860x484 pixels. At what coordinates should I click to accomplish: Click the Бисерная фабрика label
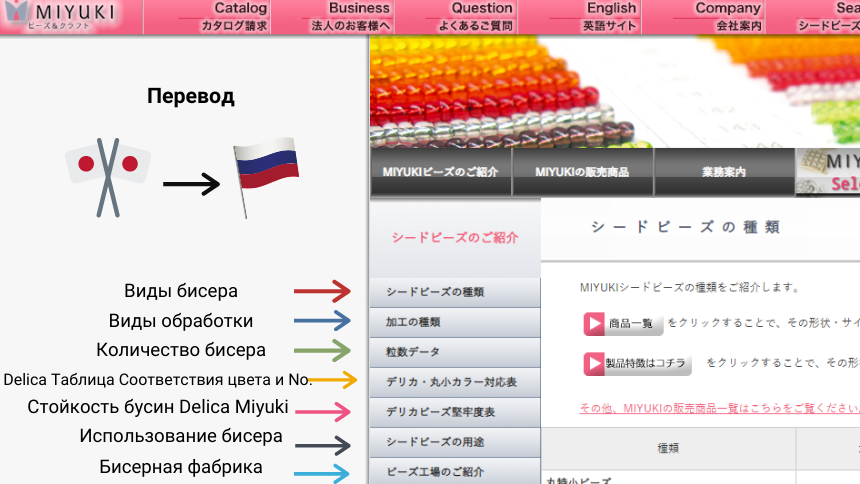180,467
